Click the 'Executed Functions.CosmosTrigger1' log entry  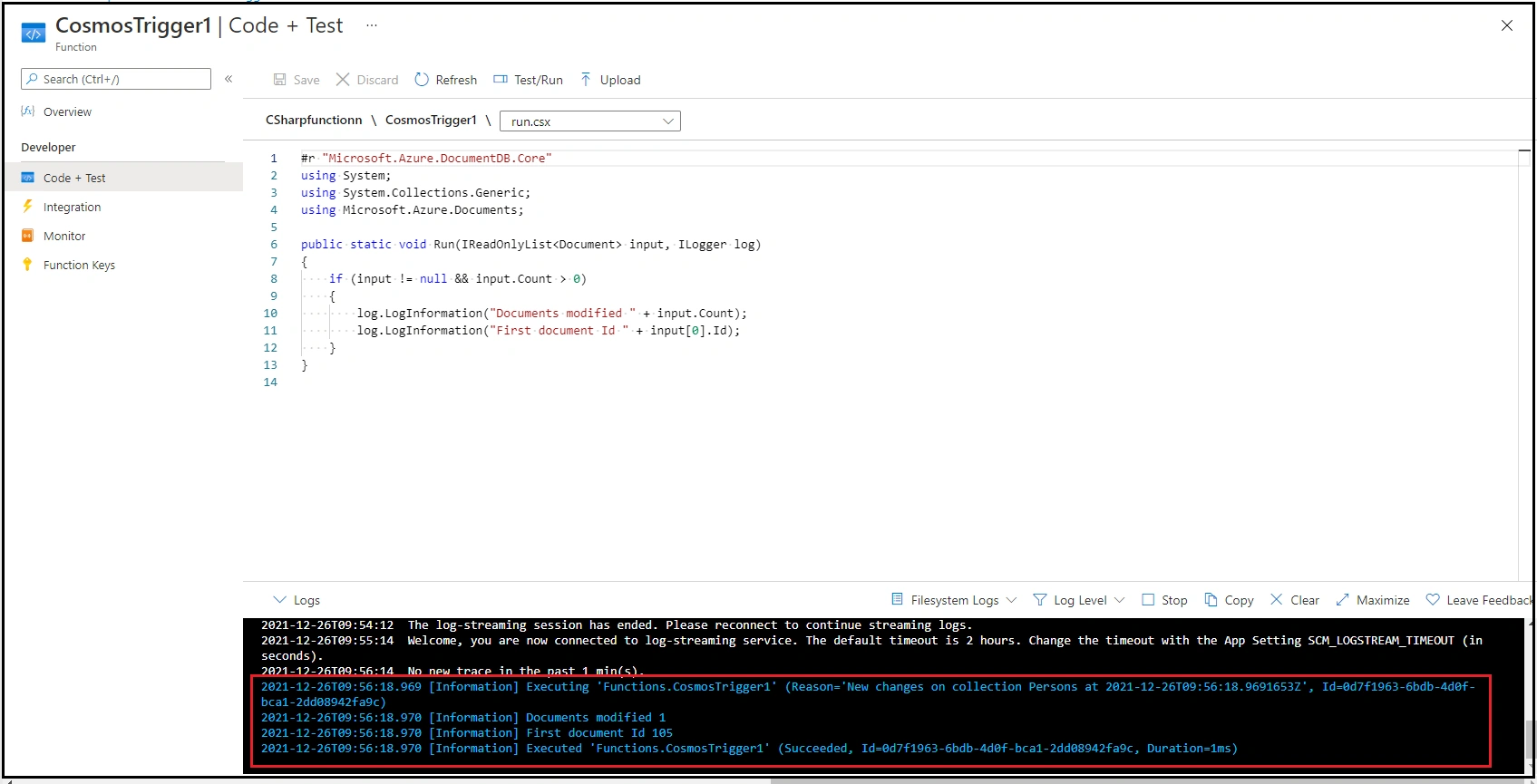tap(749, 748)
